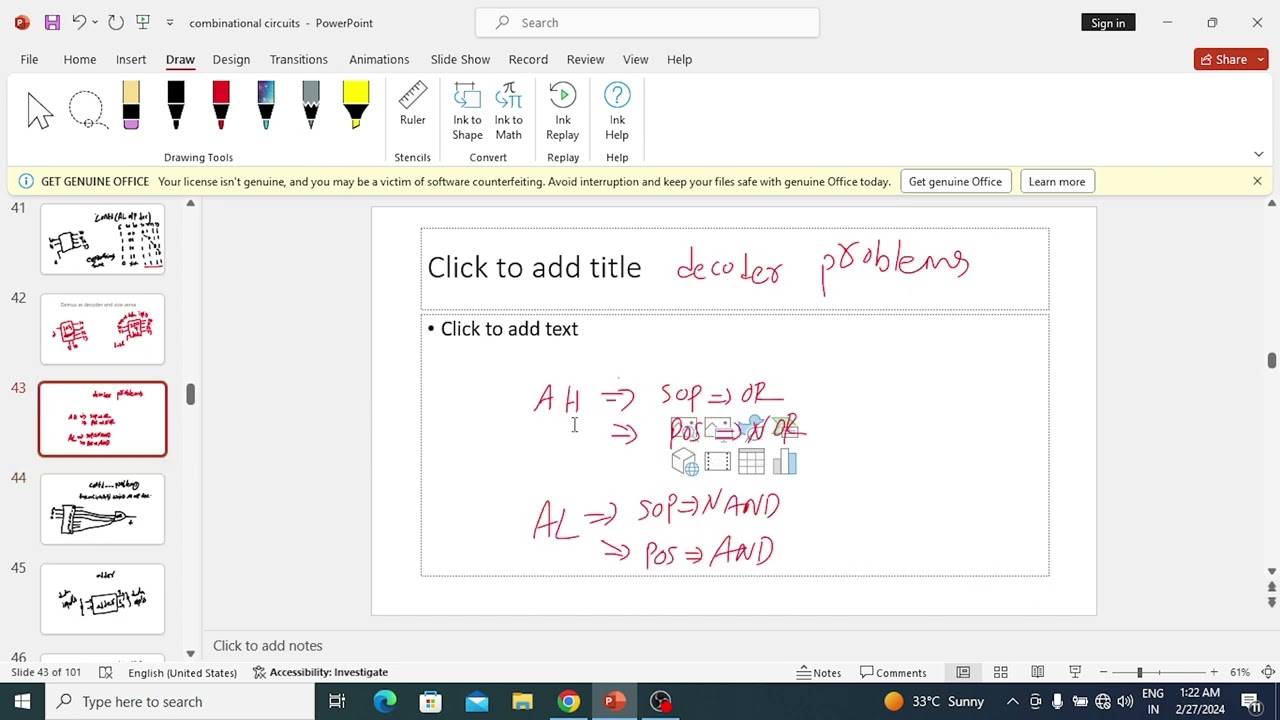Screen dimensions: 1280x720
Task: Adjust the zoom slider
Action: pos(1139,672)
